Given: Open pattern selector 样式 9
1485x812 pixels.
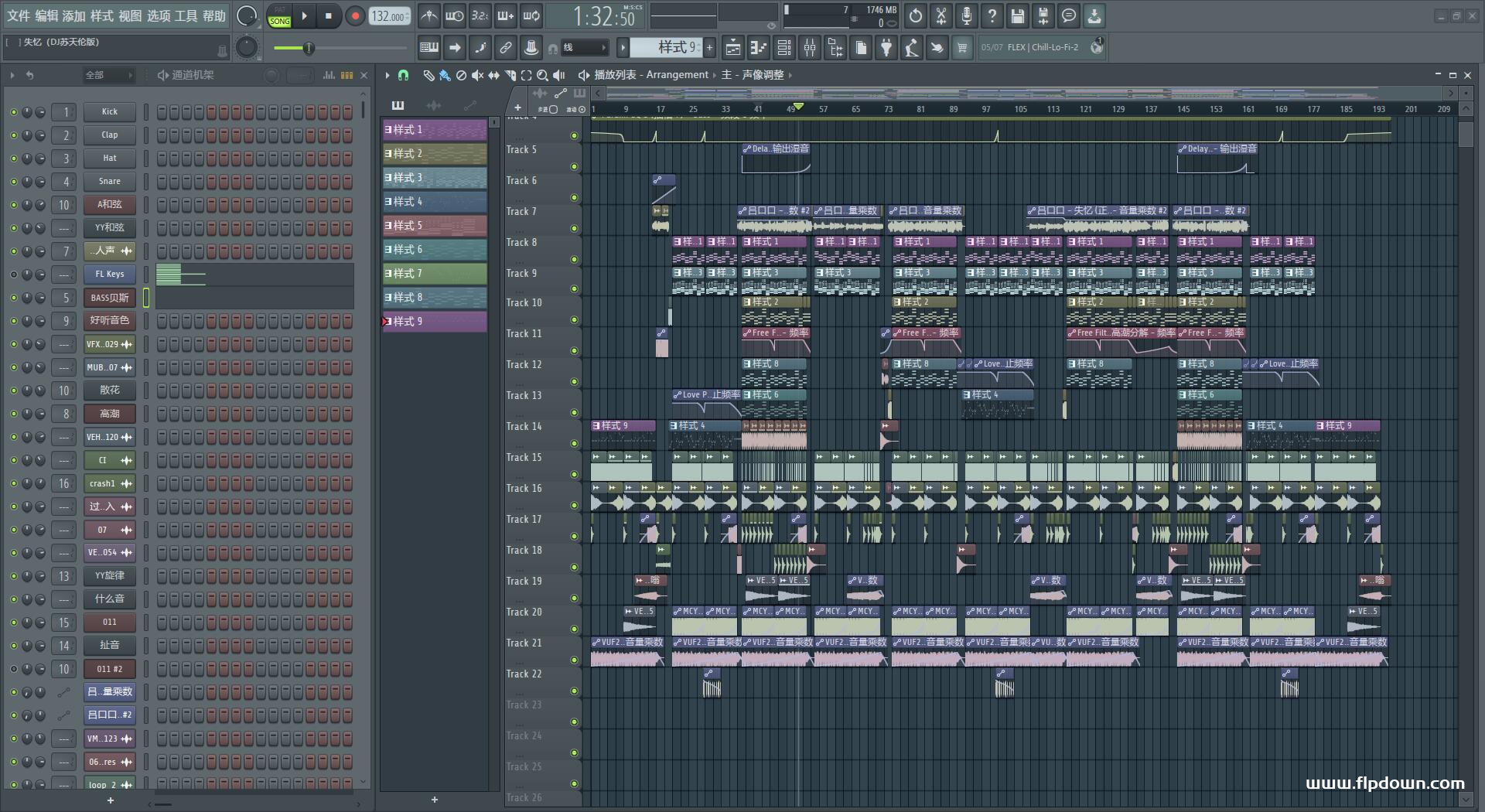Looking at the screenshot, I should pyautogui.click(x=666, y=48).
